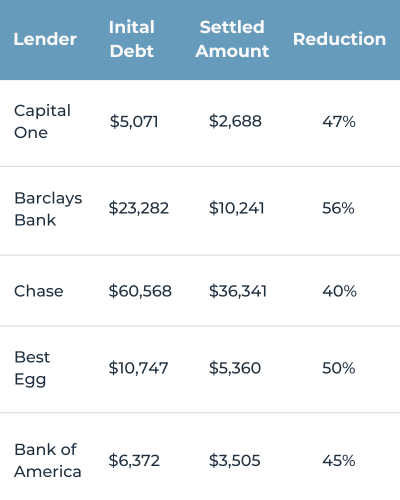Image resolution: width=400 pixels, height=500 pixels.
Task: Select the Bank of America lender cell
Action: 48,460
